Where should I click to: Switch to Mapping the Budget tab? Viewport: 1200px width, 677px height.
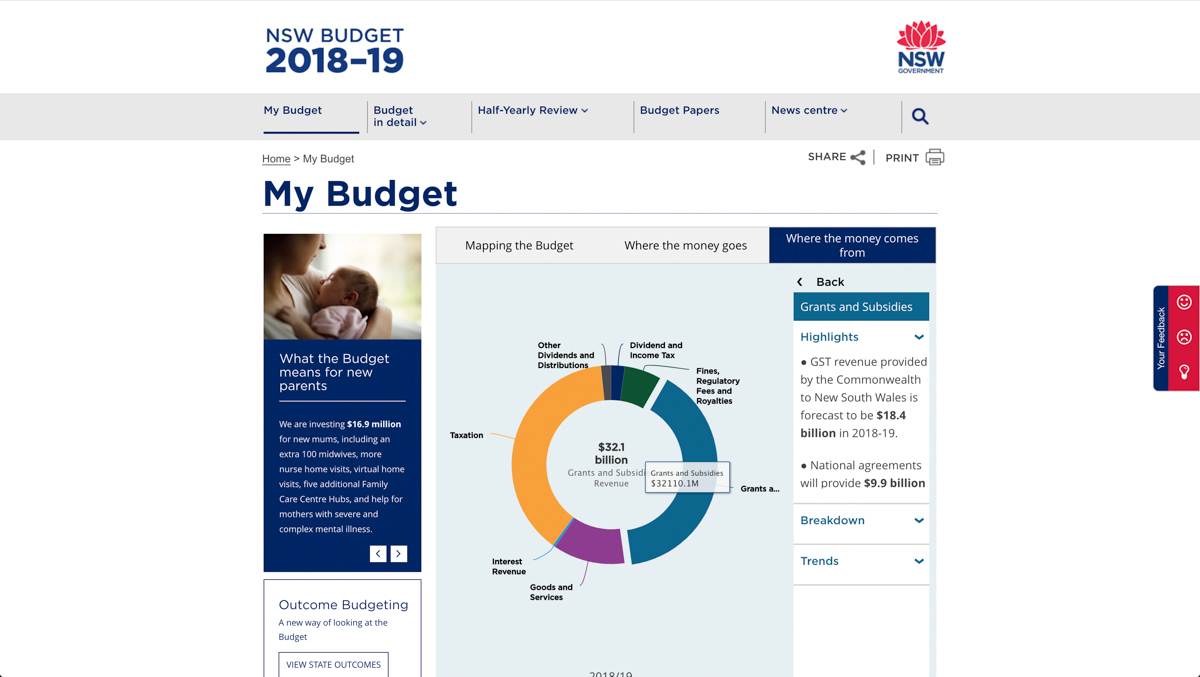click(519, 245)
